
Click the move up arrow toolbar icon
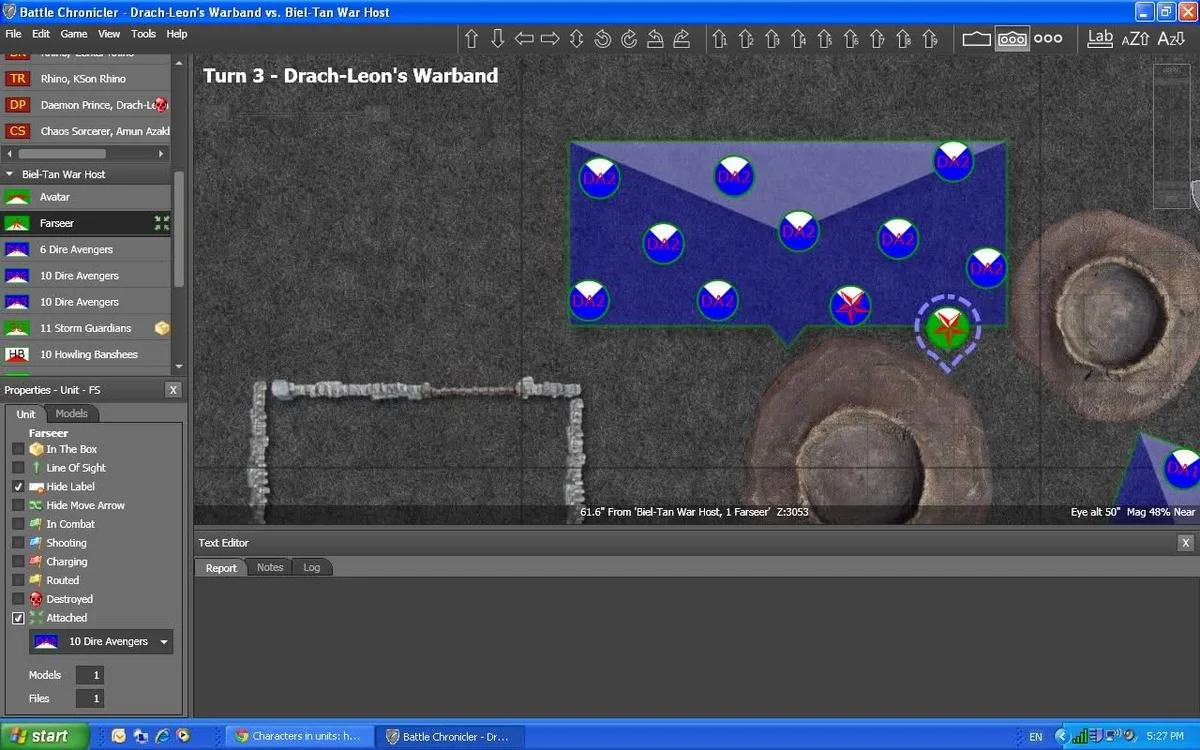472,39
